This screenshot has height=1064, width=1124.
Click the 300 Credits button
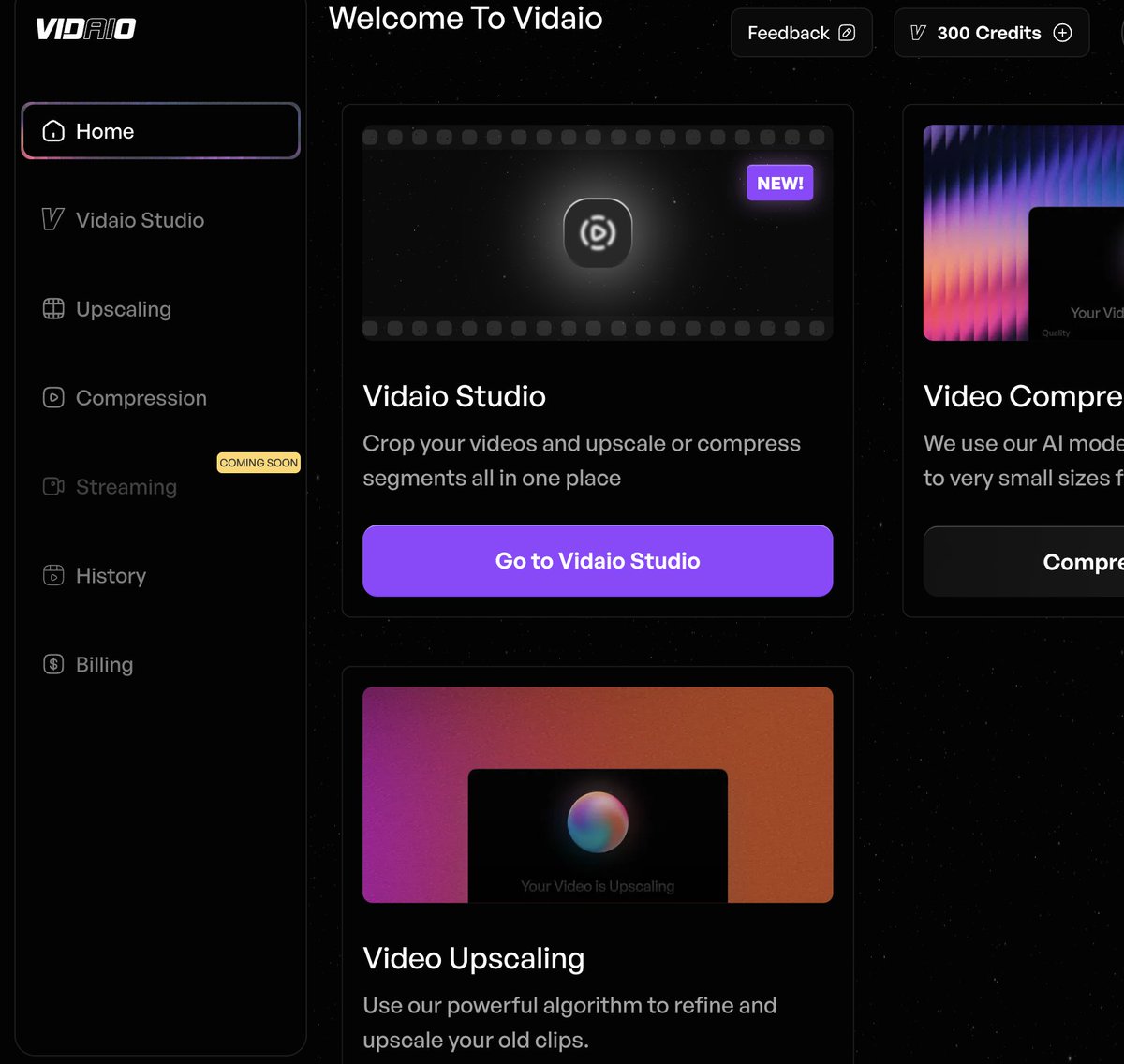(x=991, y=33)
